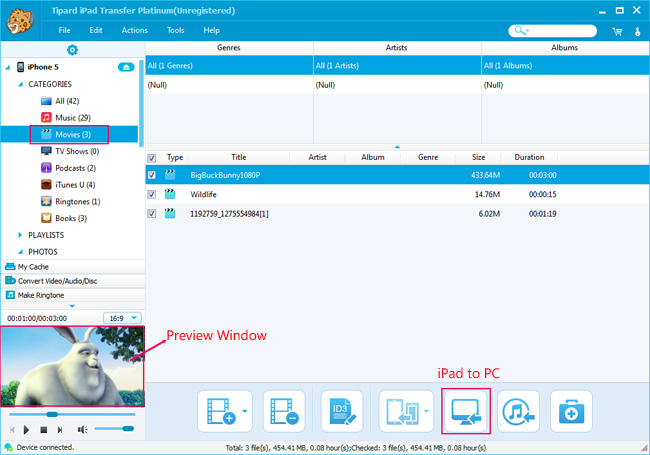Screen dimensions: 650x455
Task: Open My Cache panel
Action: point(73,267)
